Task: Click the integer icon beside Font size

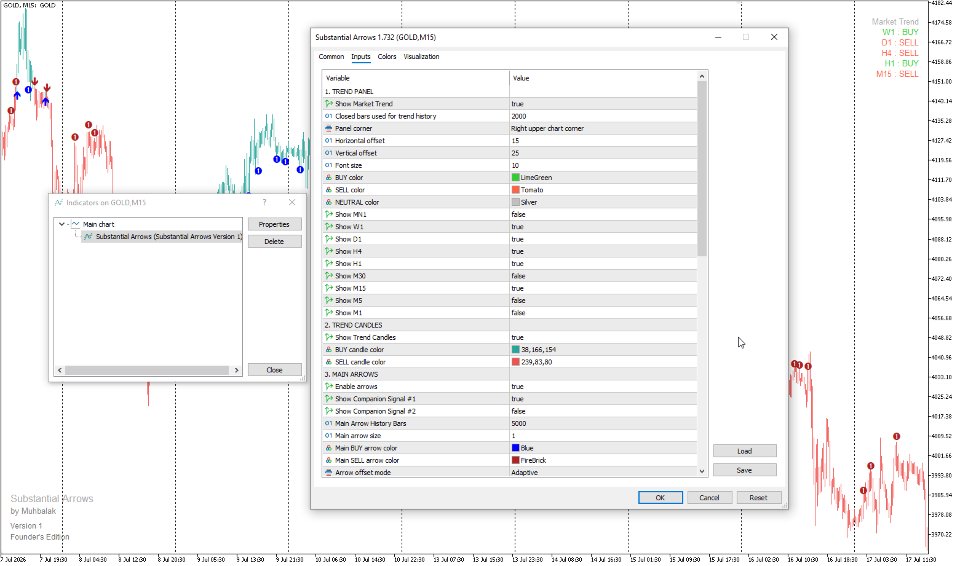Action: 329,165
